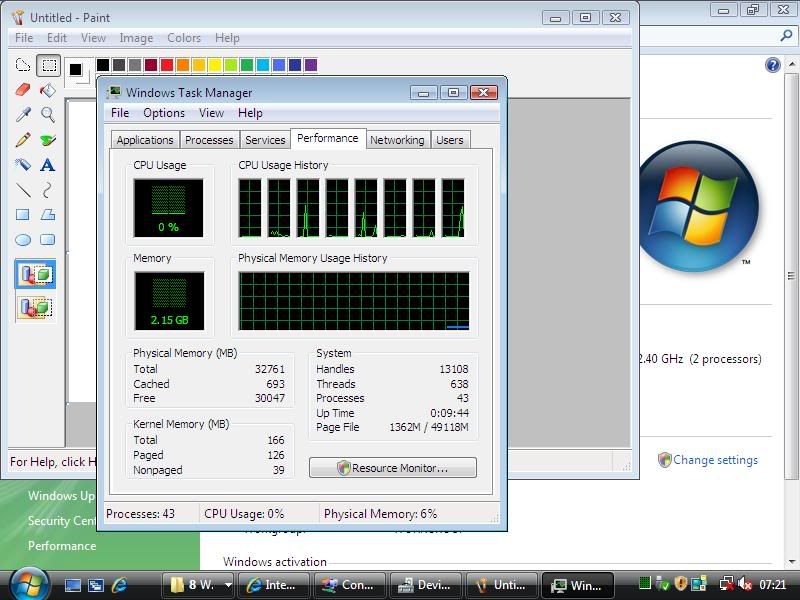Click the Show Desktop quick launch icon
This screenshot has width=800, height=600.
(72, 586)
